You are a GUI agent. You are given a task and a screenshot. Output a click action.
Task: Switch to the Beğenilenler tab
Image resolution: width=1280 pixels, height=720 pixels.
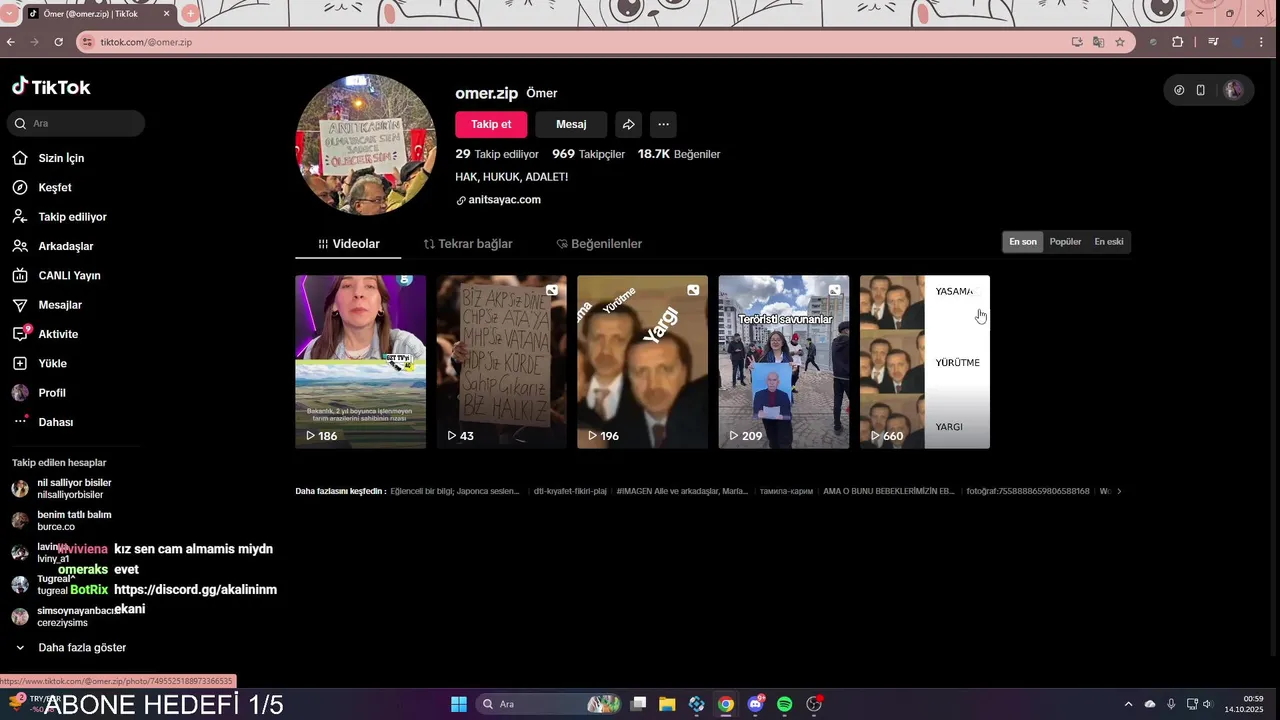[x=599, y=244]
